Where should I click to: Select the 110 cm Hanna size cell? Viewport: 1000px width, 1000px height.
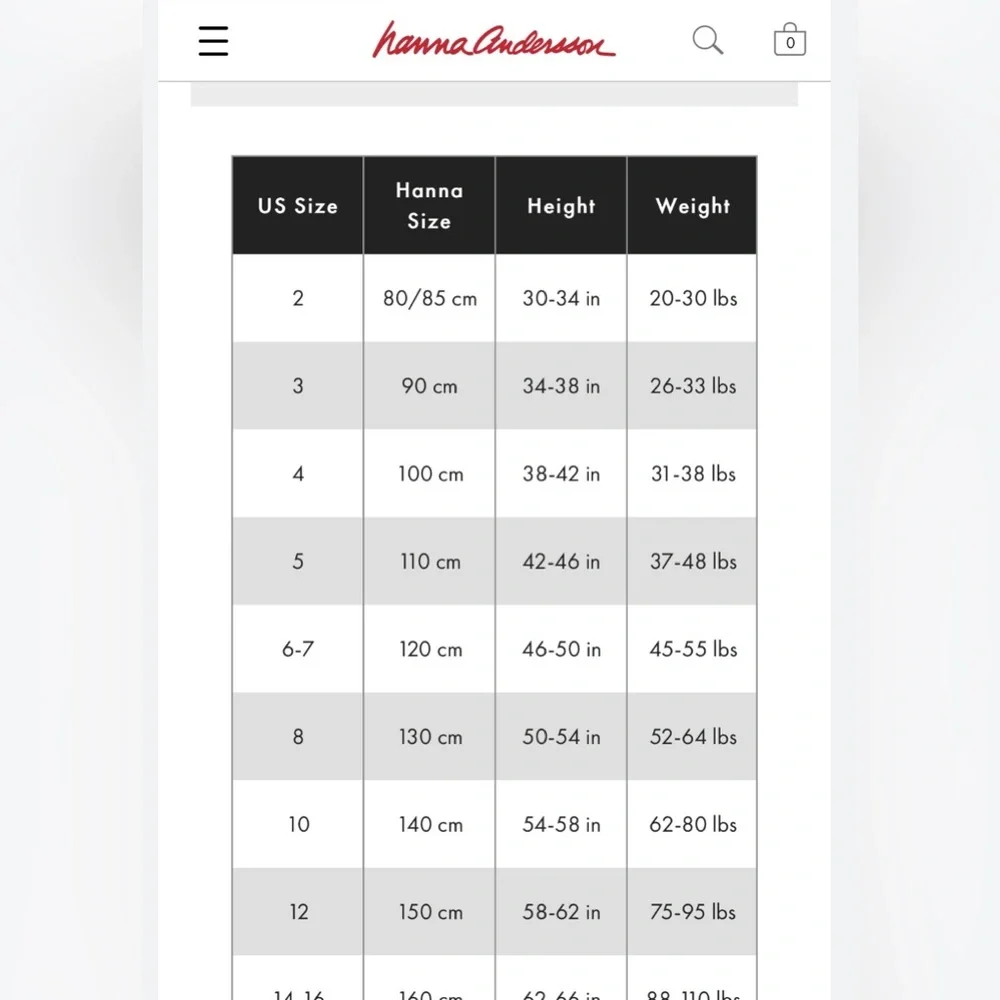click(x=429, y=561)
